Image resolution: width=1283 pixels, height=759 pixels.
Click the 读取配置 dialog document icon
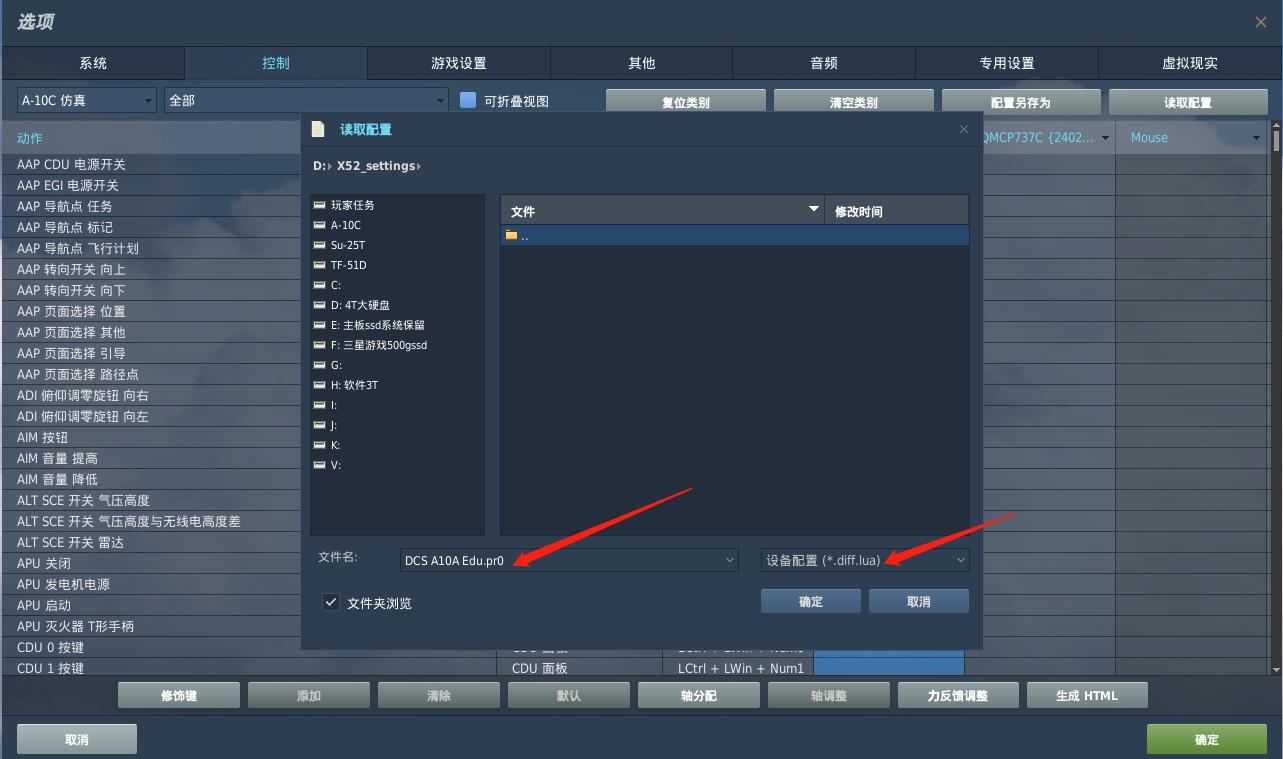point(318,128)
